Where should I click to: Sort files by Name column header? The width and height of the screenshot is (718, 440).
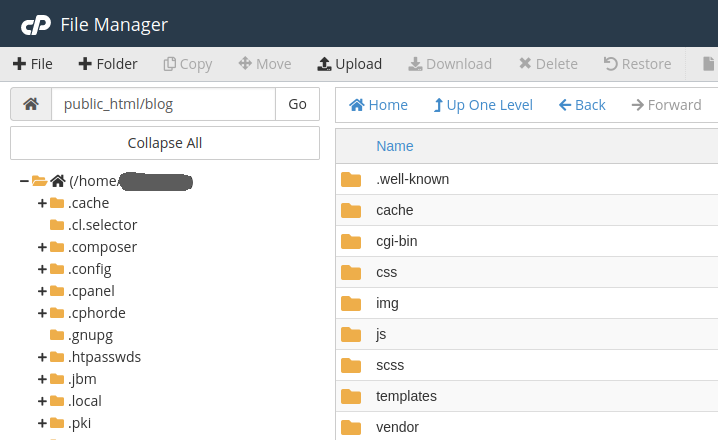(394, 146)
